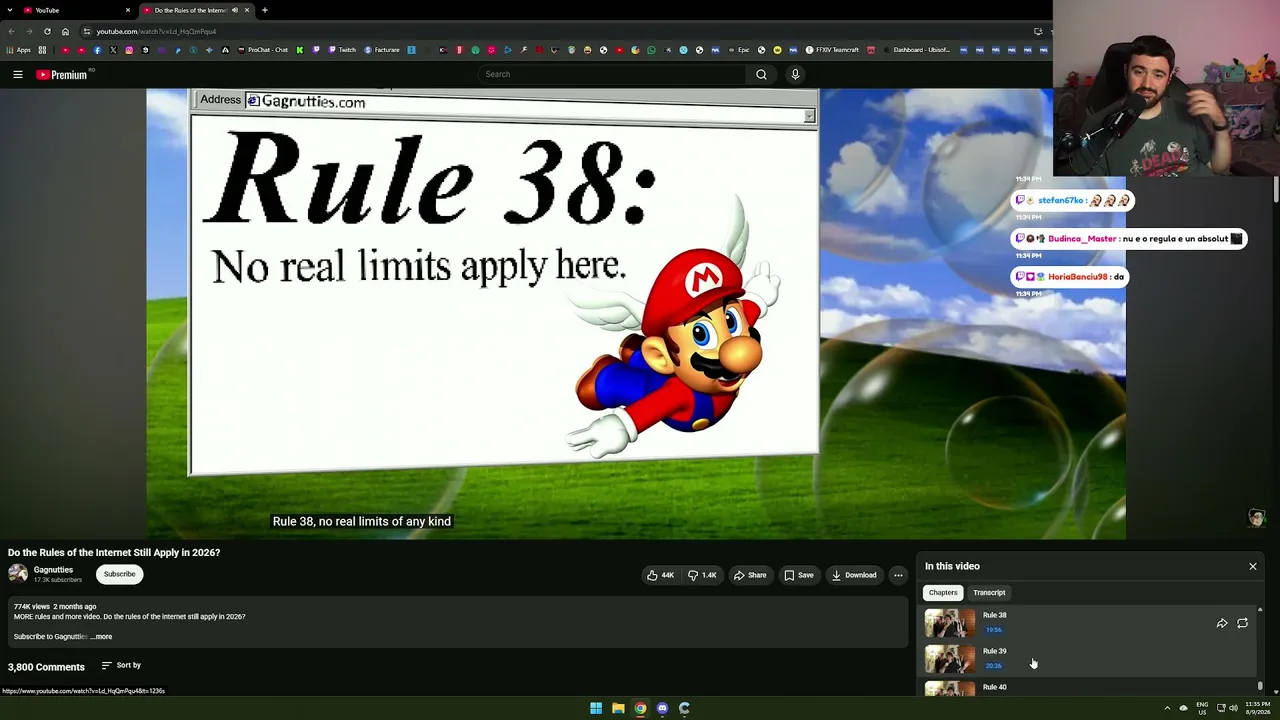The height and width of the screenshot is (720, 1280).
Task: Download the video
Action: [854, 575]
